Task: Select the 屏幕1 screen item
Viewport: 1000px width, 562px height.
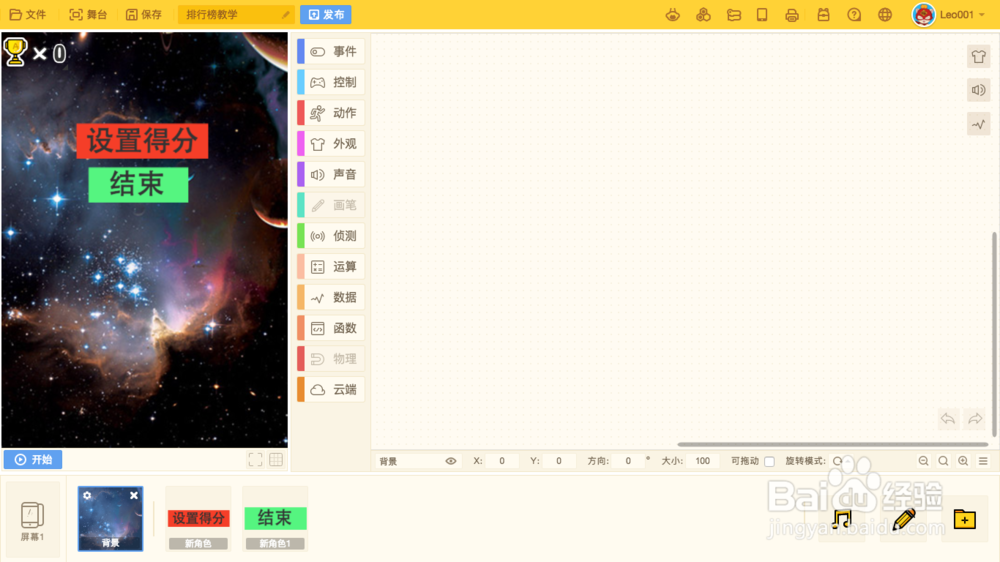Action: click(x=33, y=520)
